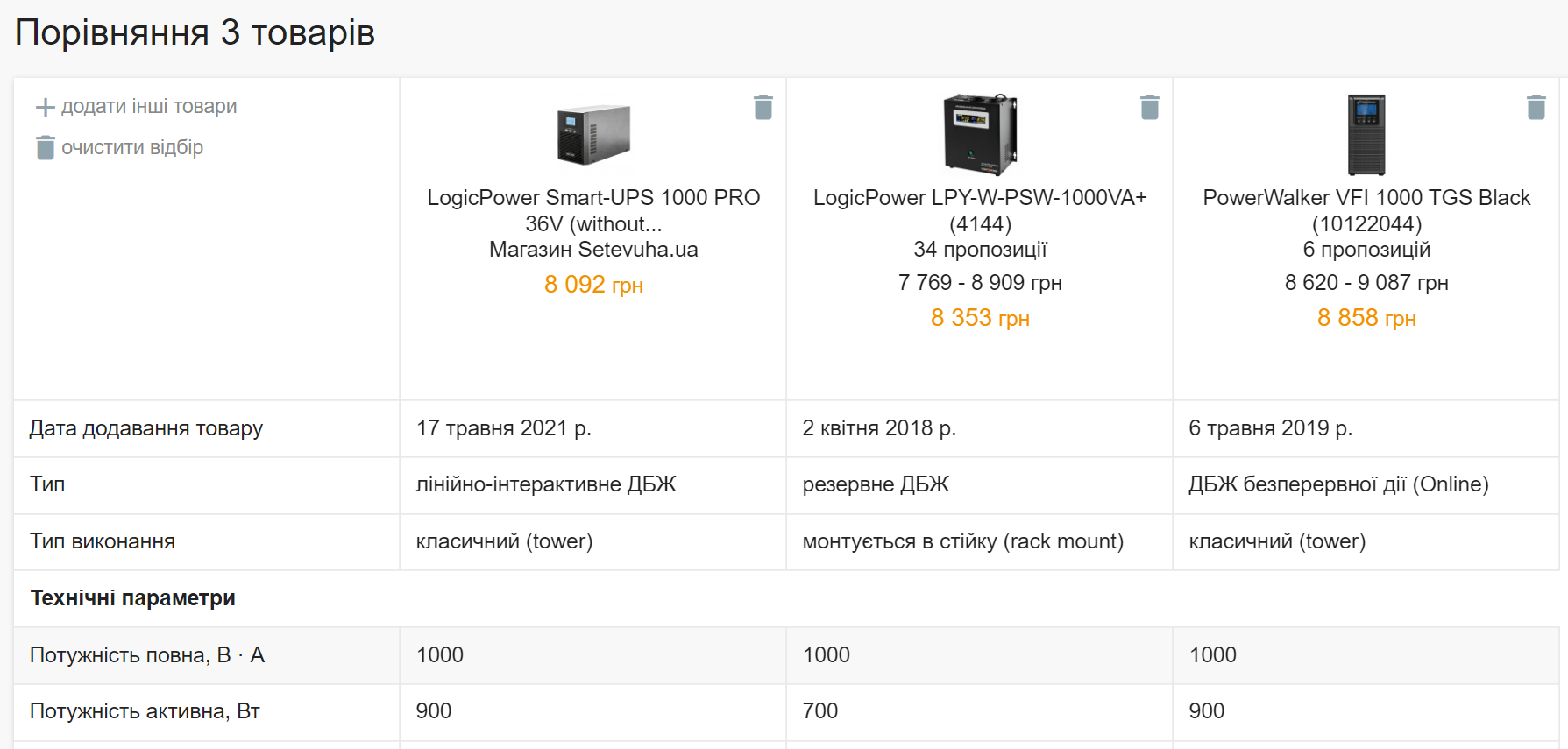Open the PowerWalker VFI 1000 TGS Black title link

1366,210
